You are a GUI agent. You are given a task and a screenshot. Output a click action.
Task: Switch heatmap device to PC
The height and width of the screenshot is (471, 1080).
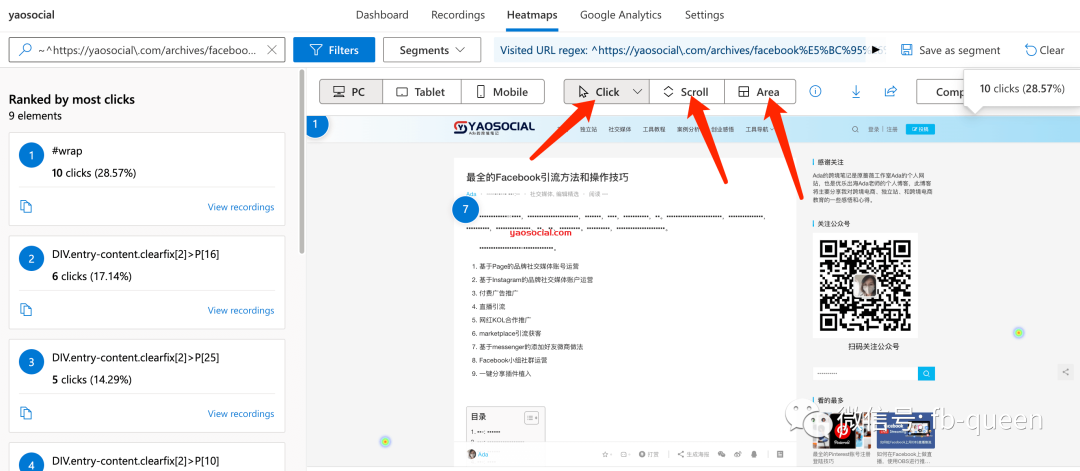(x=351, y=92)
